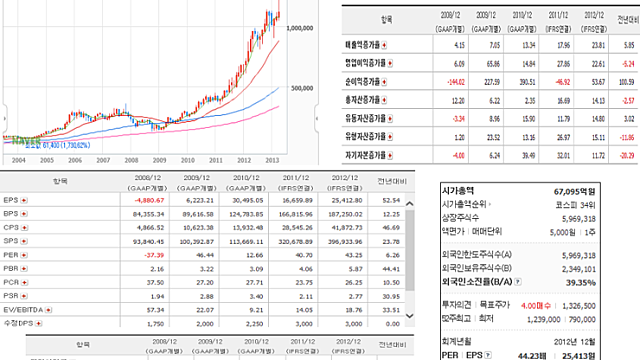Screen dimensions: 640x360
Task: Expand the 유형자산증가율 row
Action: pyautogui.click(x=390, y=137)
